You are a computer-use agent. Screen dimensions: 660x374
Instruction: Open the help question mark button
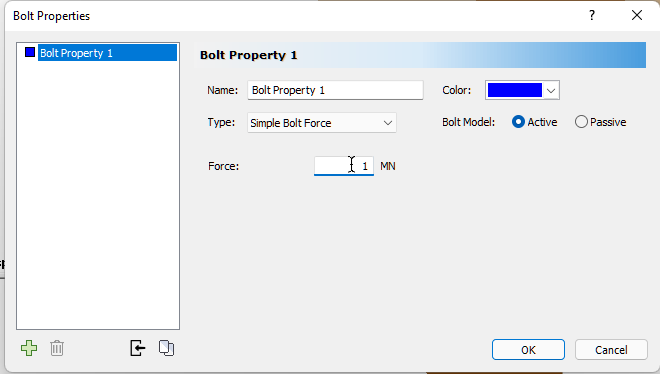592,16
